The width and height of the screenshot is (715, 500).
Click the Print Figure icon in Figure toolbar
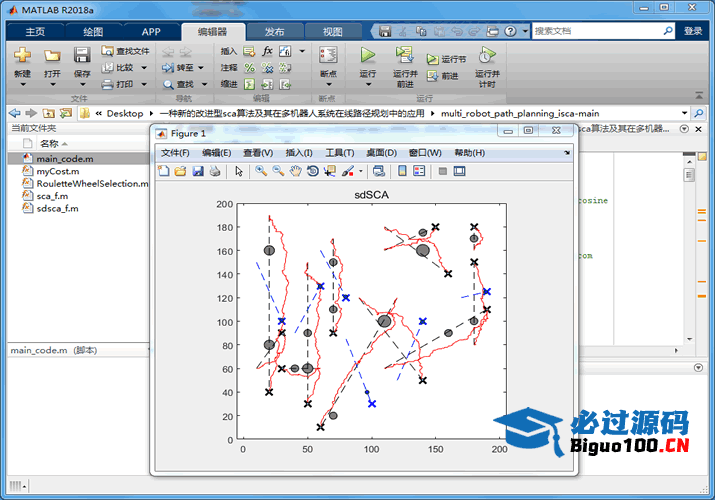coord(215,171)
